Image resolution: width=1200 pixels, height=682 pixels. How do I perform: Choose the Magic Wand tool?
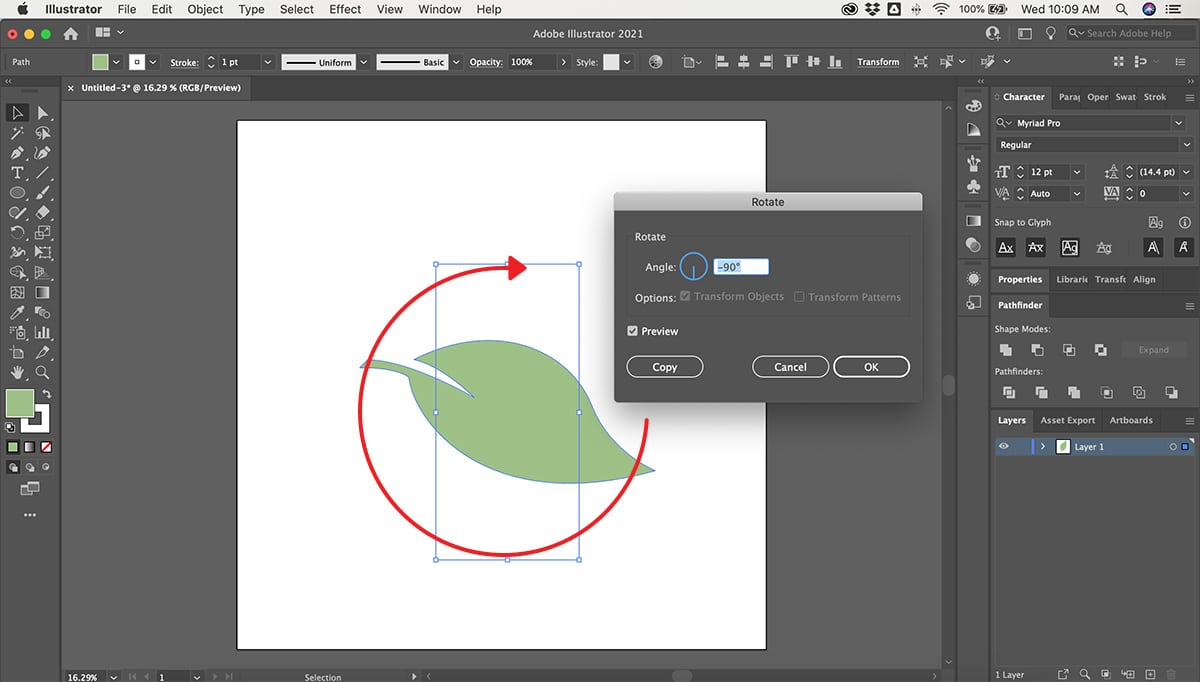coord(17,133)
